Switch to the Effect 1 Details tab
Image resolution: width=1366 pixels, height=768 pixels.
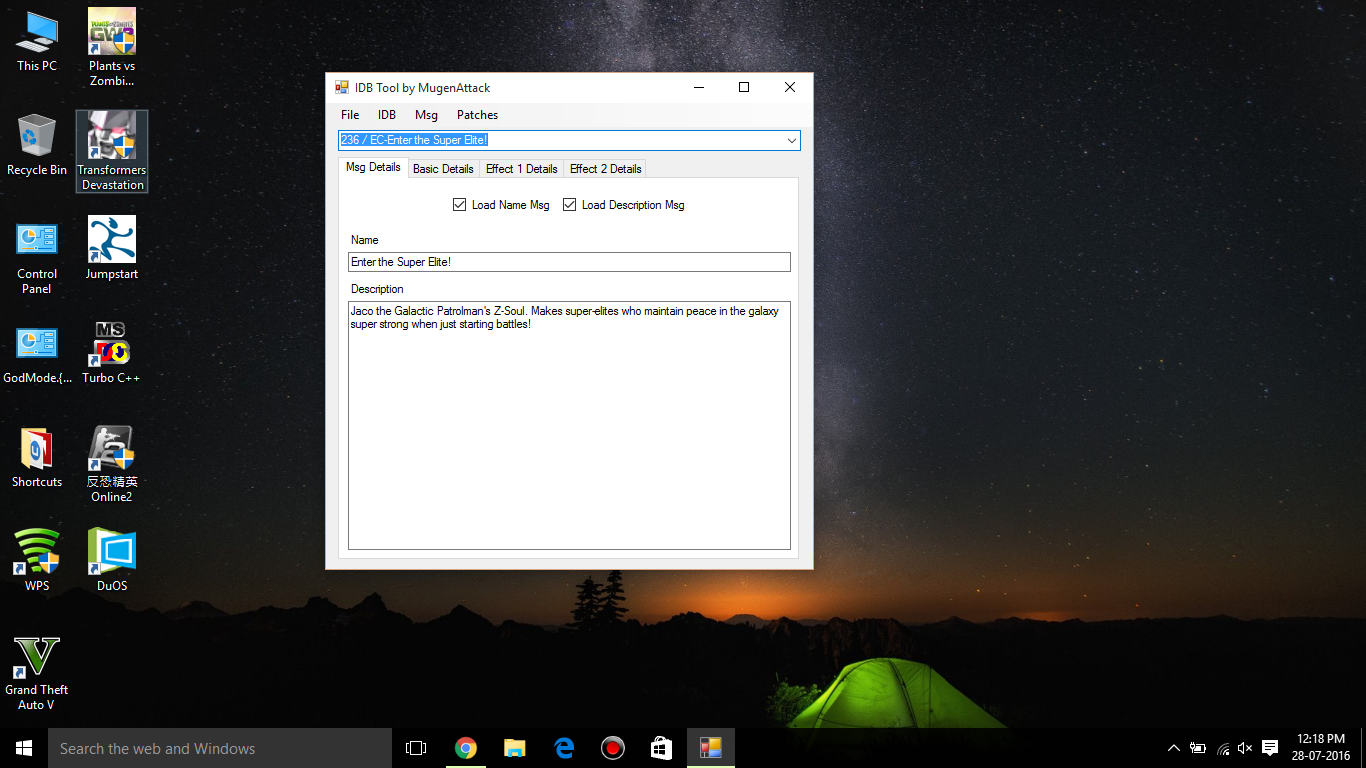pyautogui.click(x=521, y=169)
